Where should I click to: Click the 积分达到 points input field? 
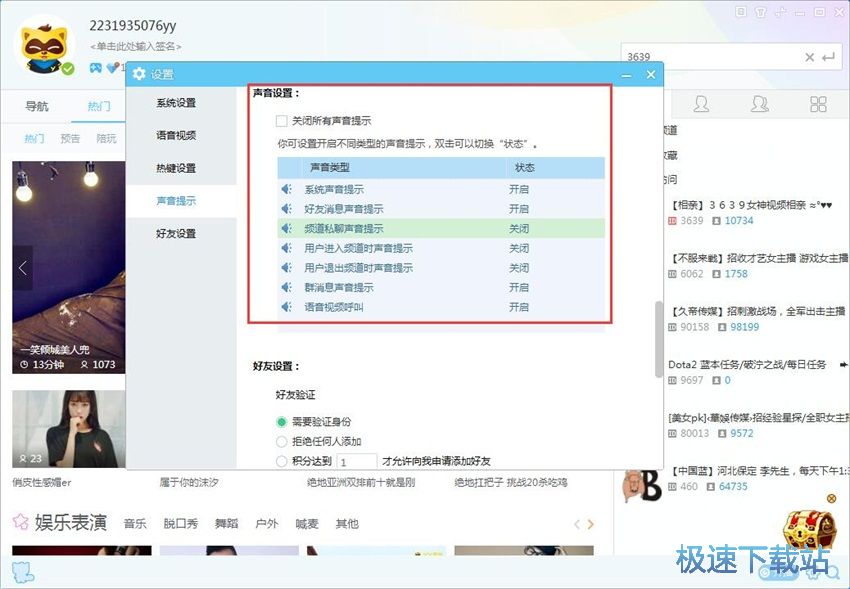tap(357, 462)
